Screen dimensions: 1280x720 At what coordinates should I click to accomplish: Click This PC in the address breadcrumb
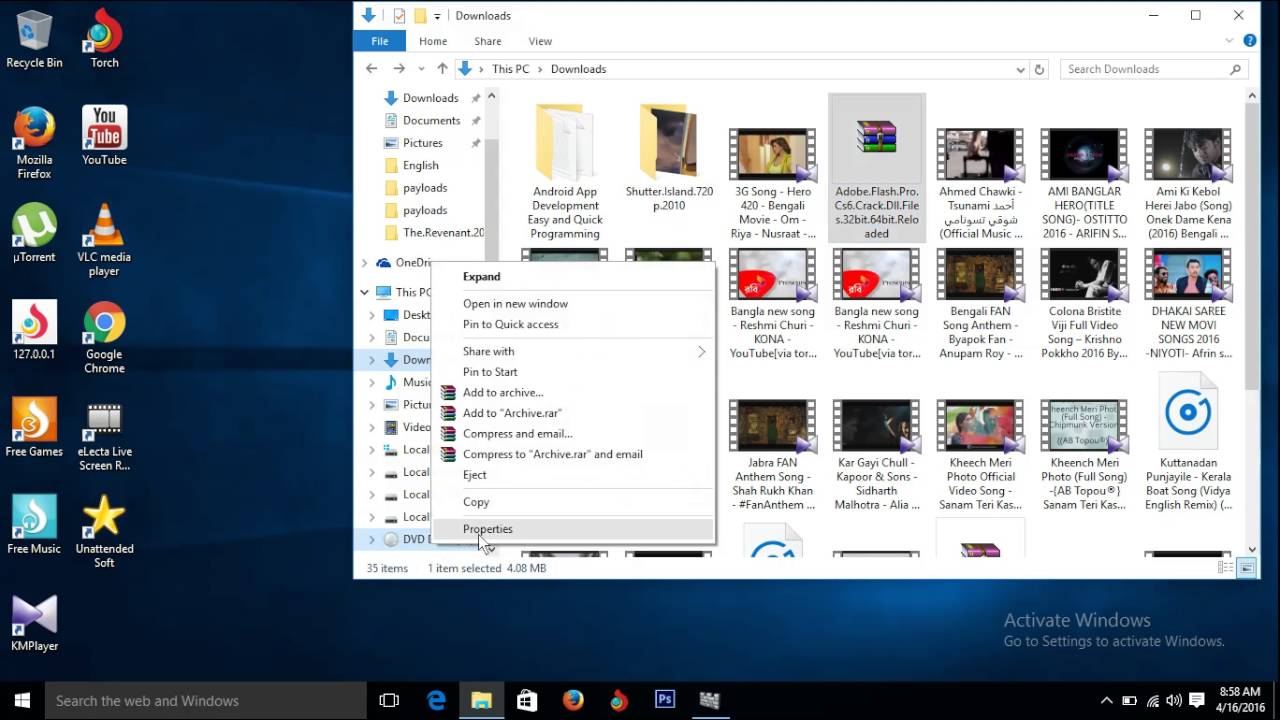(510, 69)
